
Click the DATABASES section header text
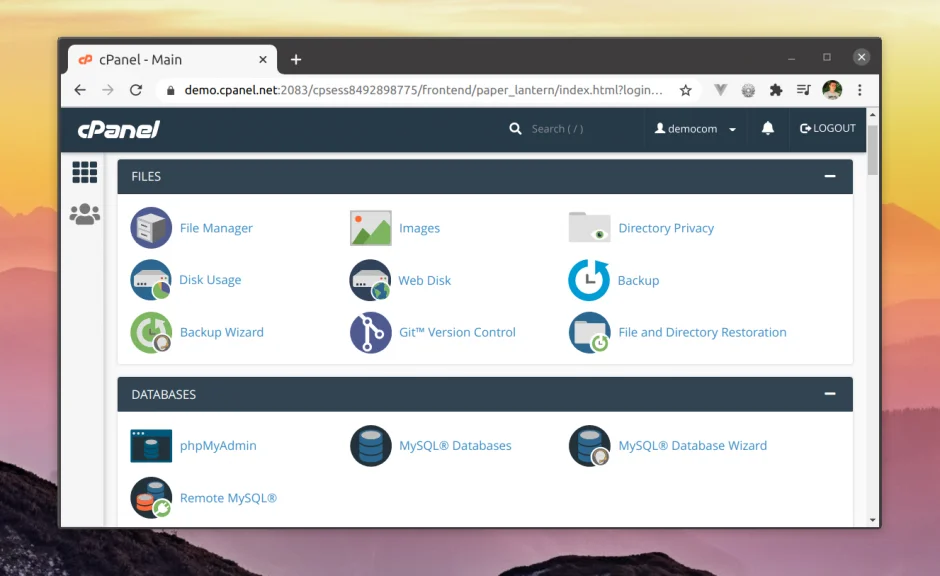coord(164,394)
